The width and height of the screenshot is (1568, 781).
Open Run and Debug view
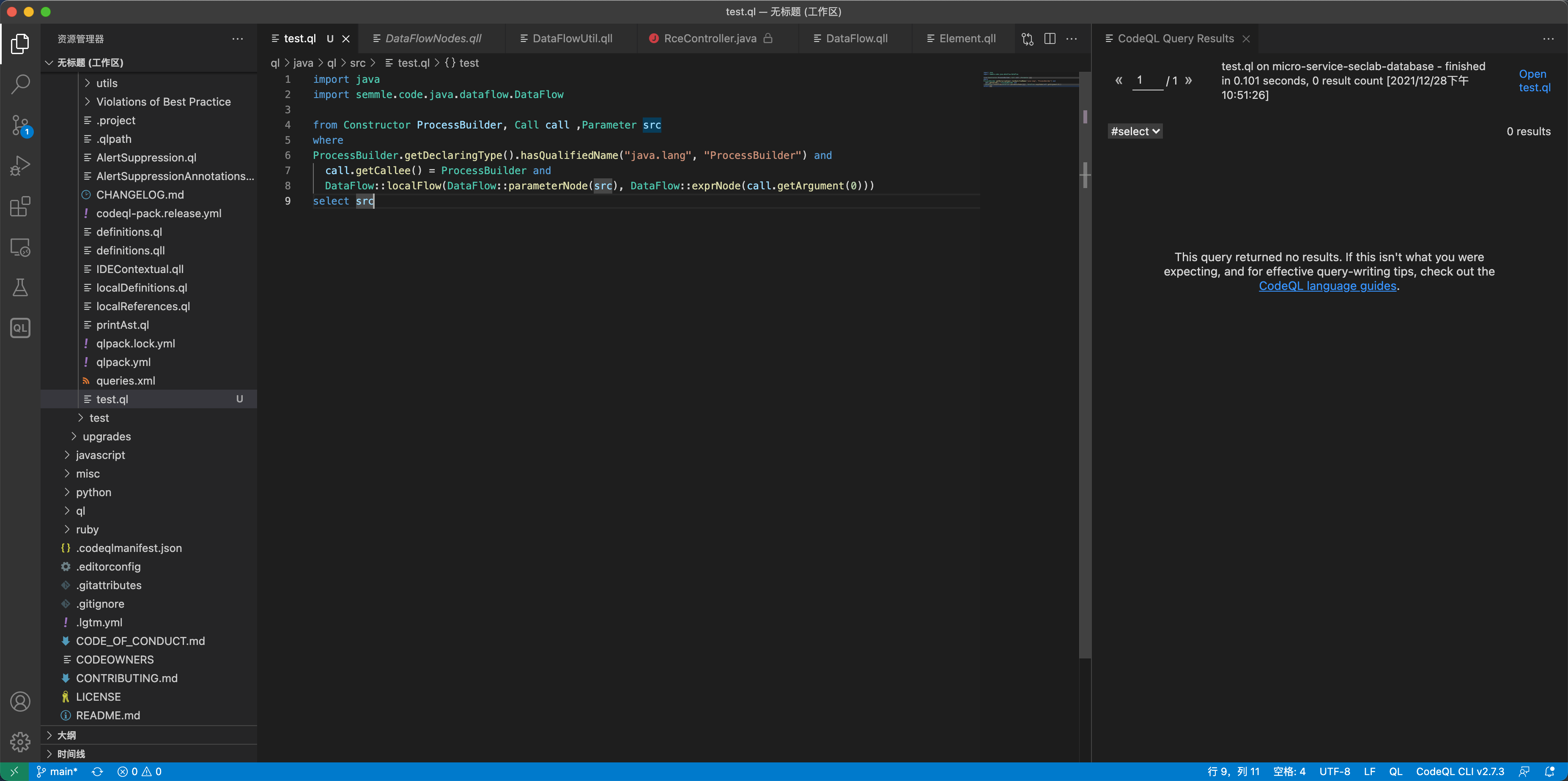click(20, 165)
